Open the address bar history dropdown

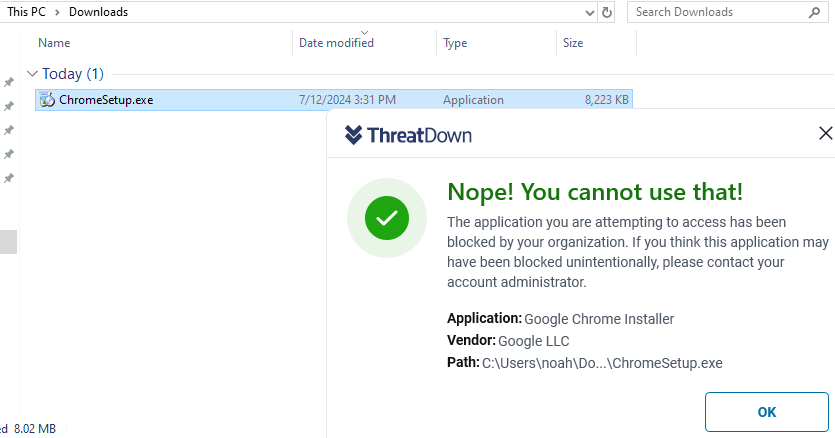pos(590,12)
